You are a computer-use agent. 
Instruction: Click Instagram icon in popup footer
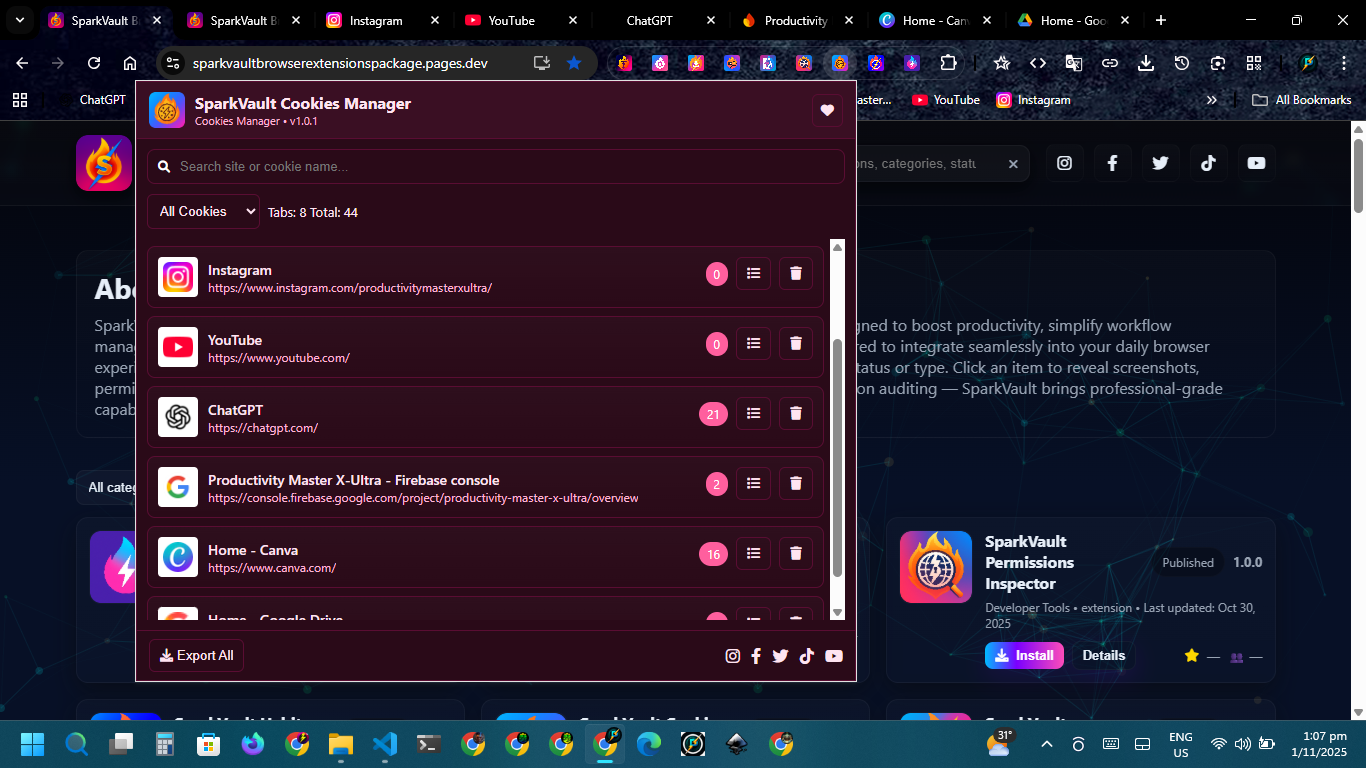[733, 656]
